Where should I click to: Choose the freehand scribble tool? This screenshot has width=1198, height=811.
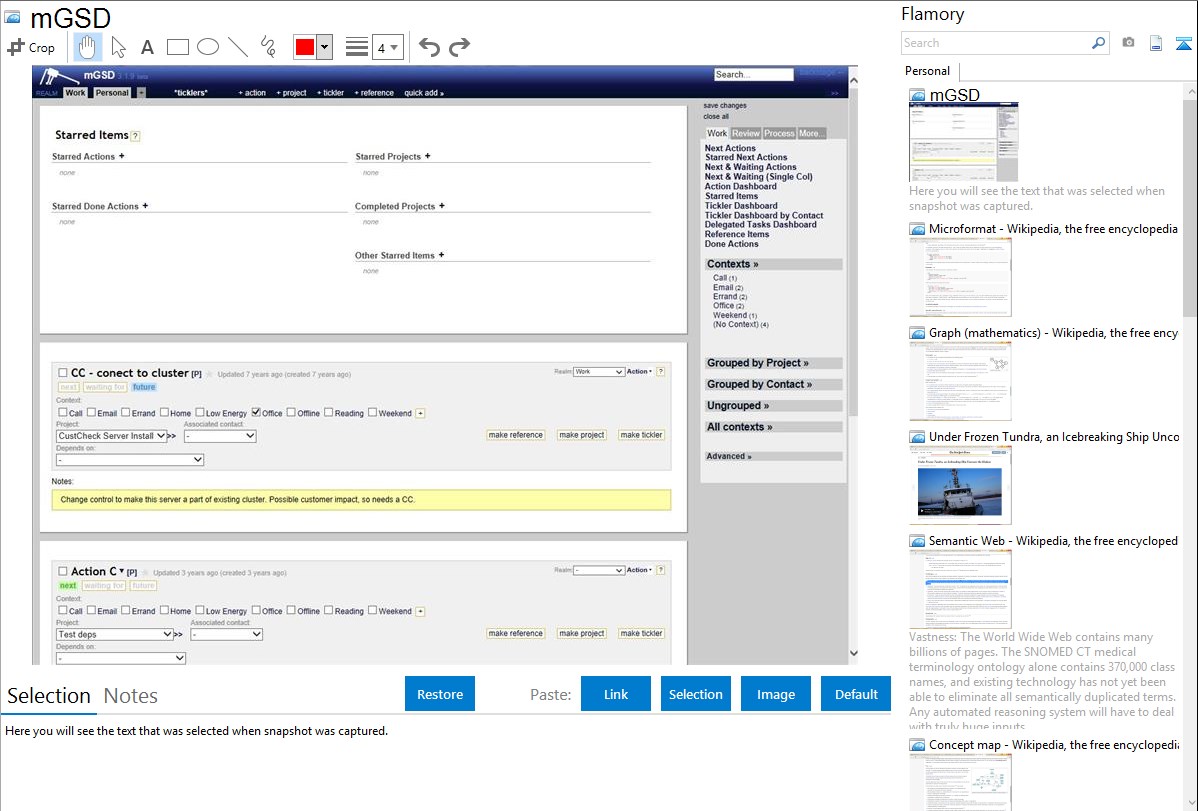tap(267, 47)
